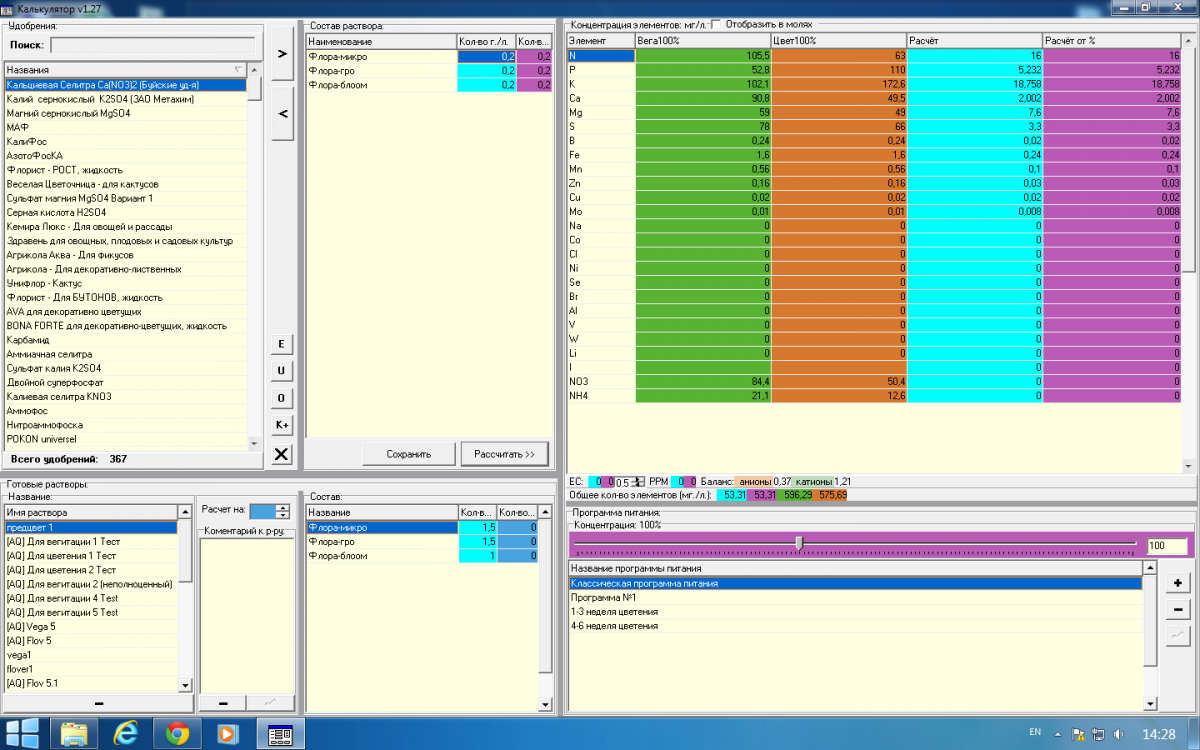
Task: Click the ready solutions list scroll-down arrow
Action: point(185,685)
